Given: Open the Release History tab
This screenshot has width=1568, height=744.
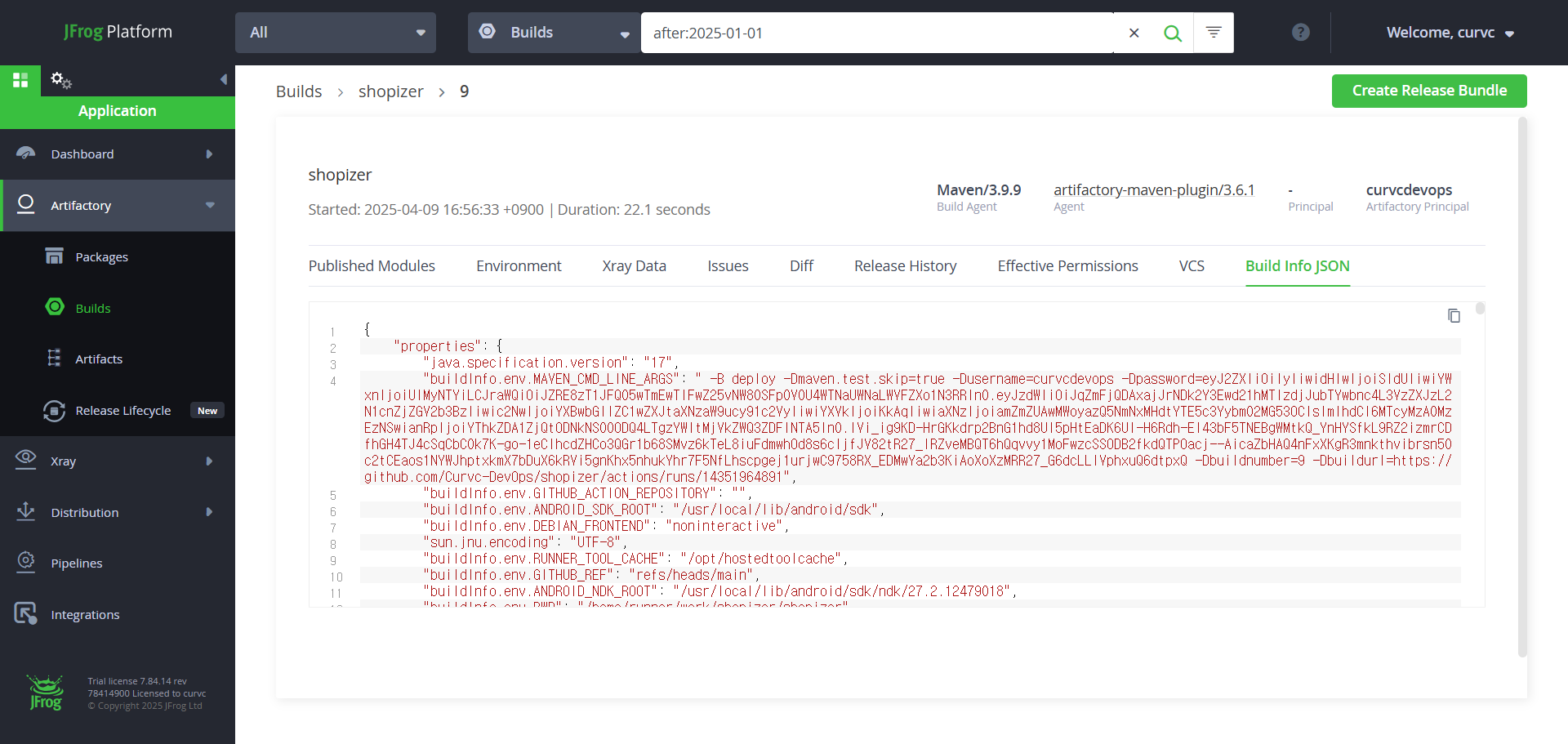Looking at the screenshot, I should (x=905, y=265).
